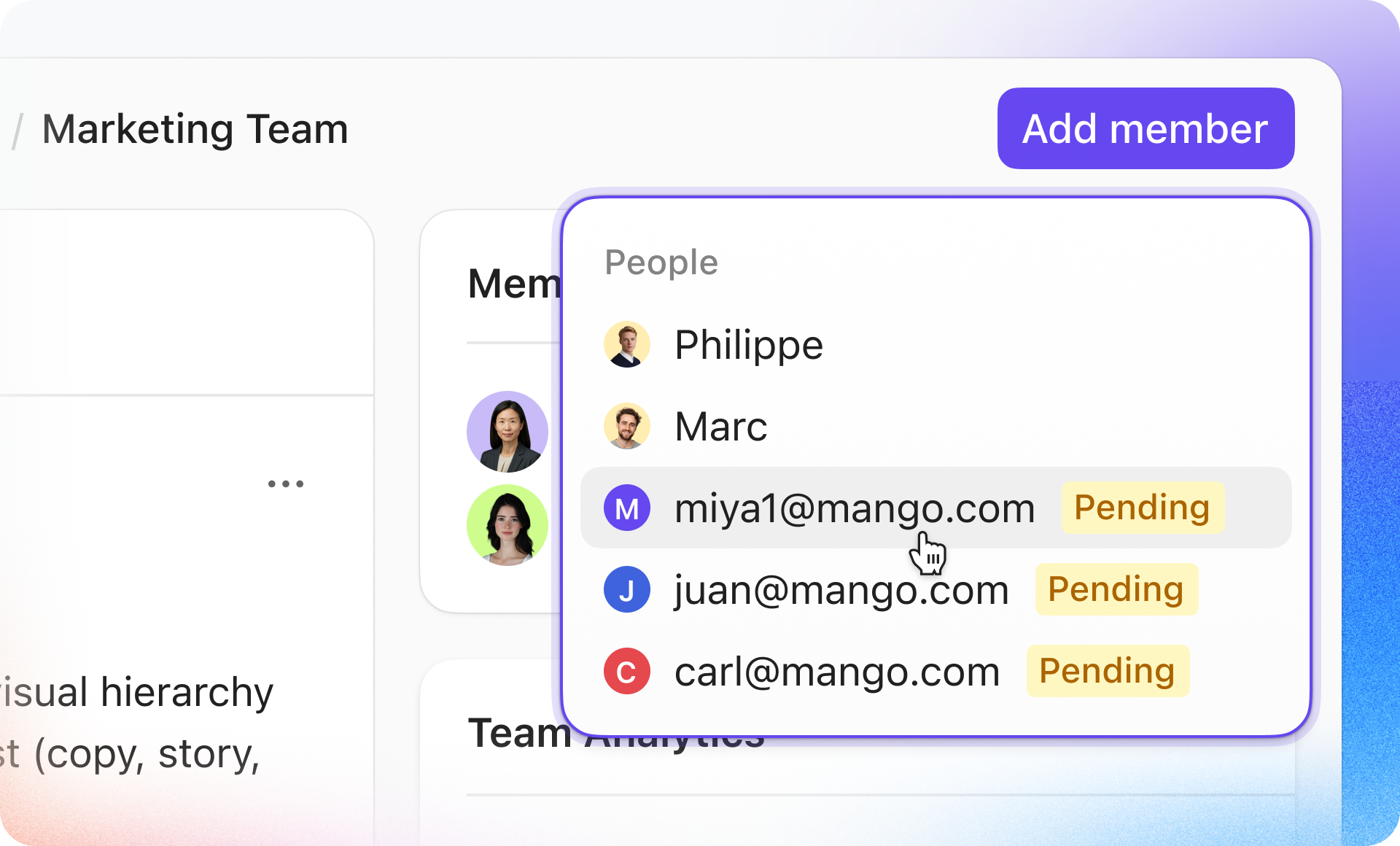Viewport: 1400px width, 846px height.
Task: Click the Pending badge beside juan@mango.com
Action: (x=1116, y=589)
